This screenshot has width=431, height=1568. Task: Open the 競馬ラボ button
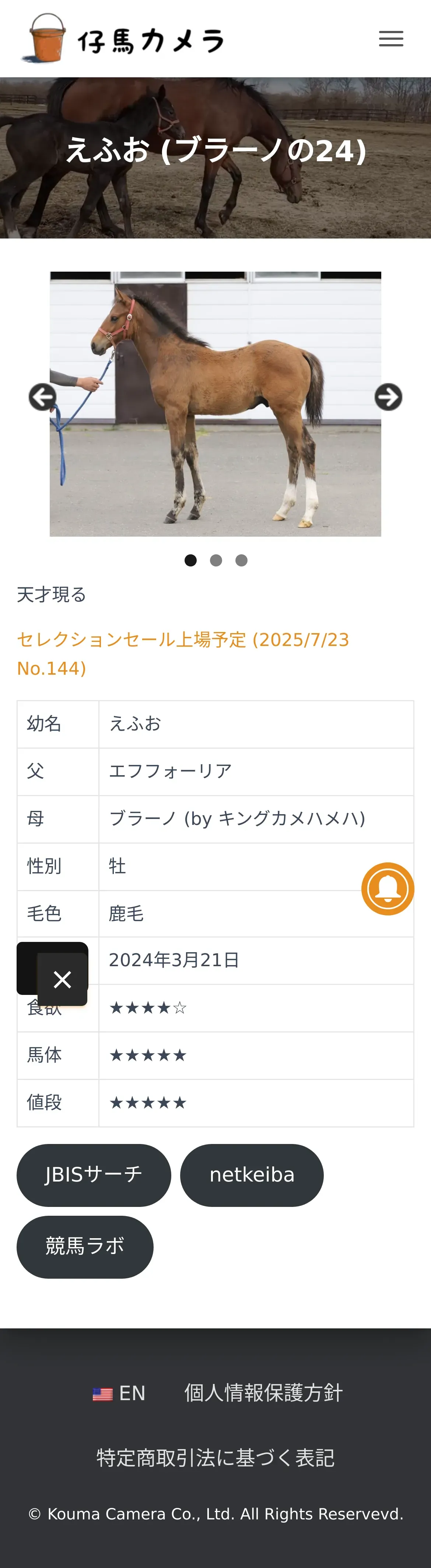tap(85, 1247)
